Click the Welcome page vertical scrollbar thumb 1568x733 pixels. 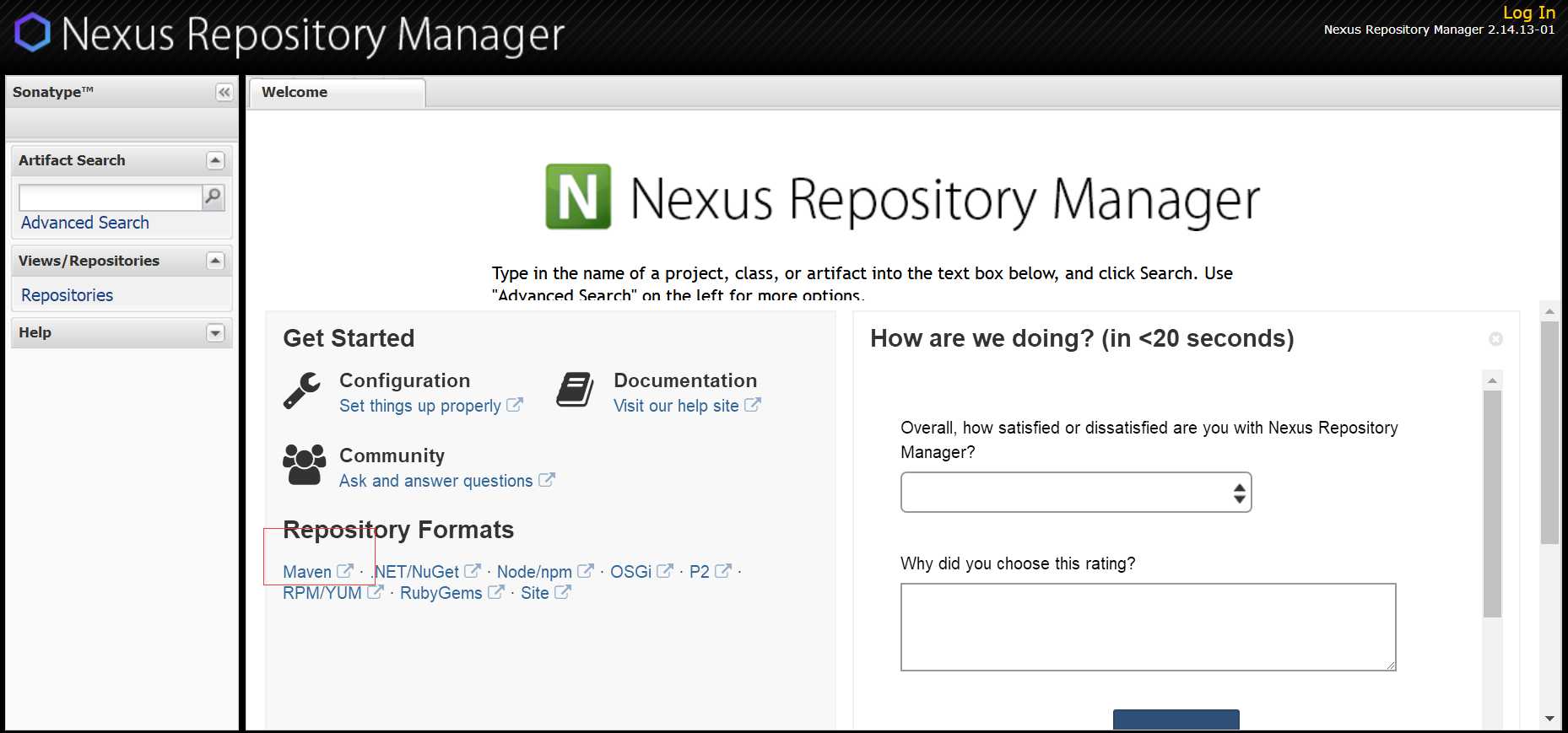pyautogui.click(x=1549, y=432)
